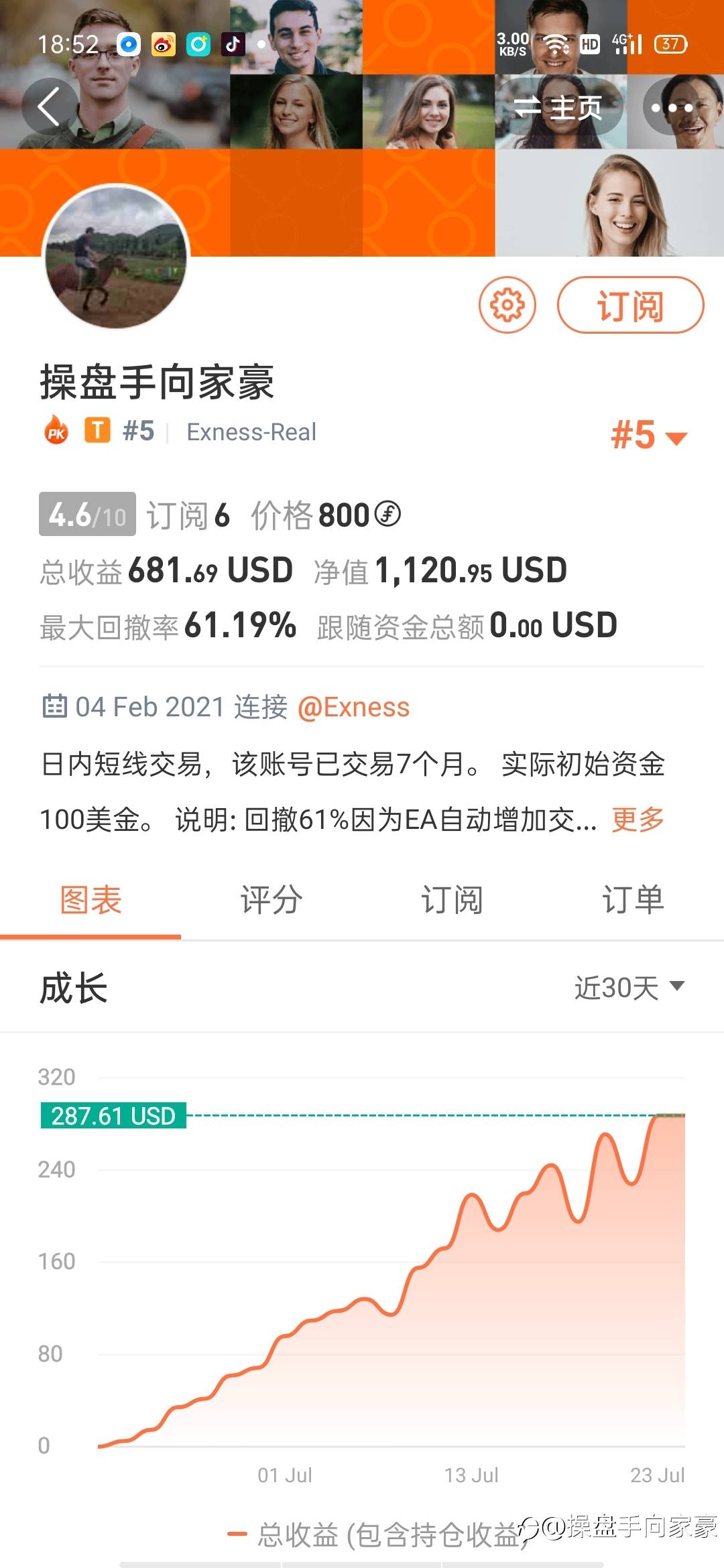This screenshot has width=724, height=1568.
Task: Select the 订阅 tab below description
Action: pyautogui.click(x=452, y=900)
